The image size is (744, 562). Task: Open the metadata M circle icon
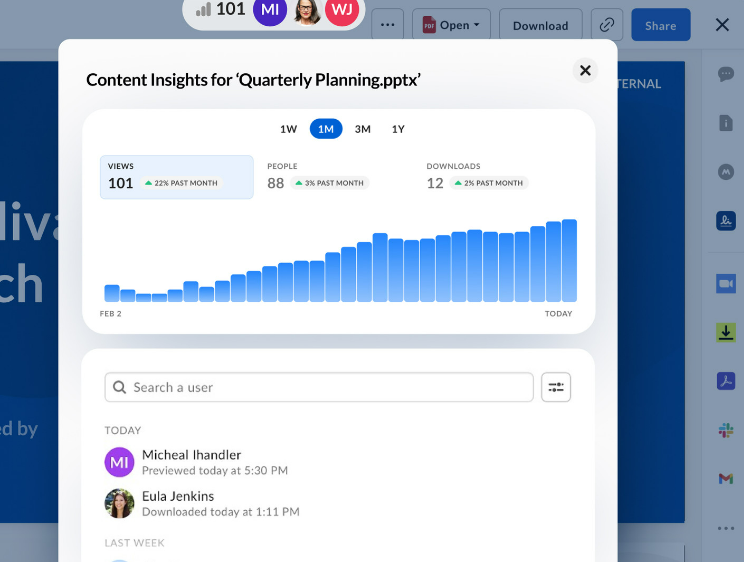[726, 172]
